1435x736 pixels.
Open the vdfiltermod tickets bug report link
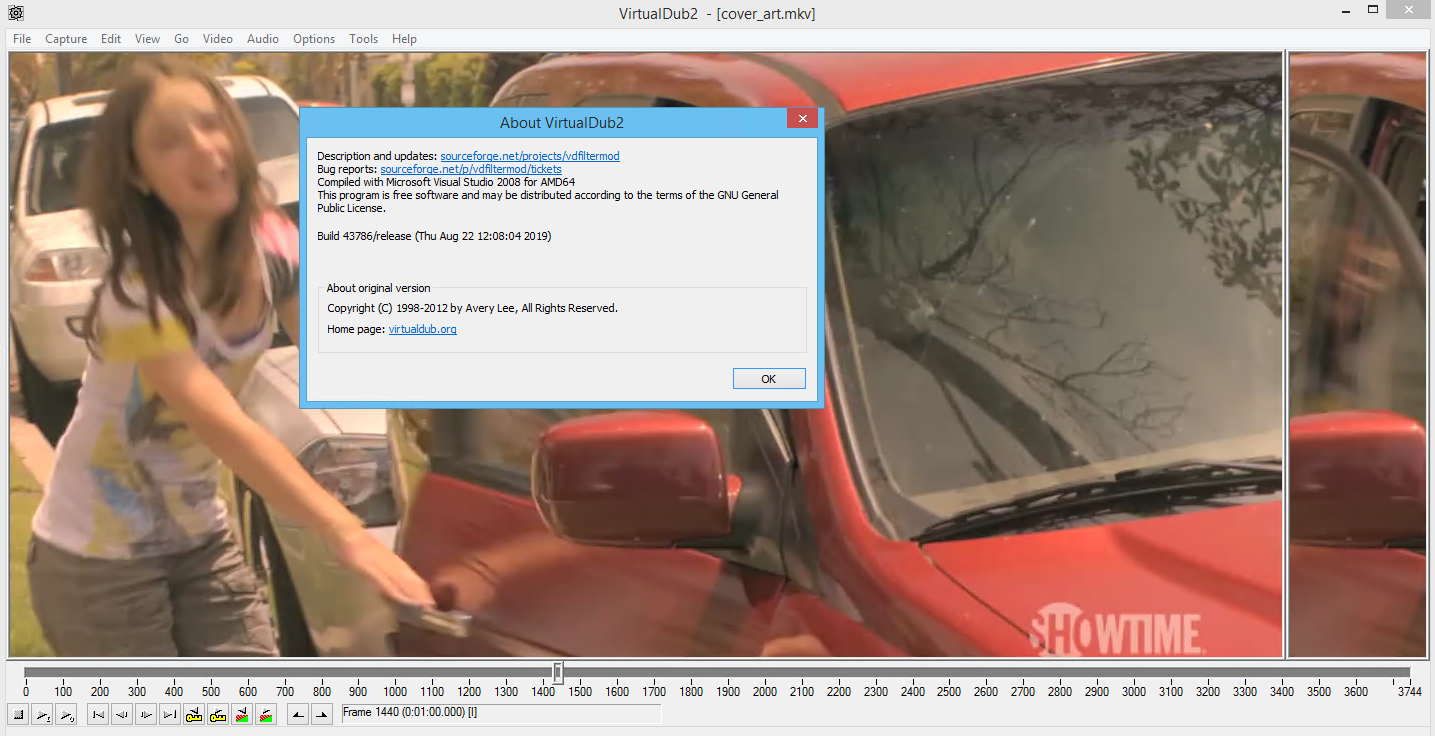tap(471, 169)
